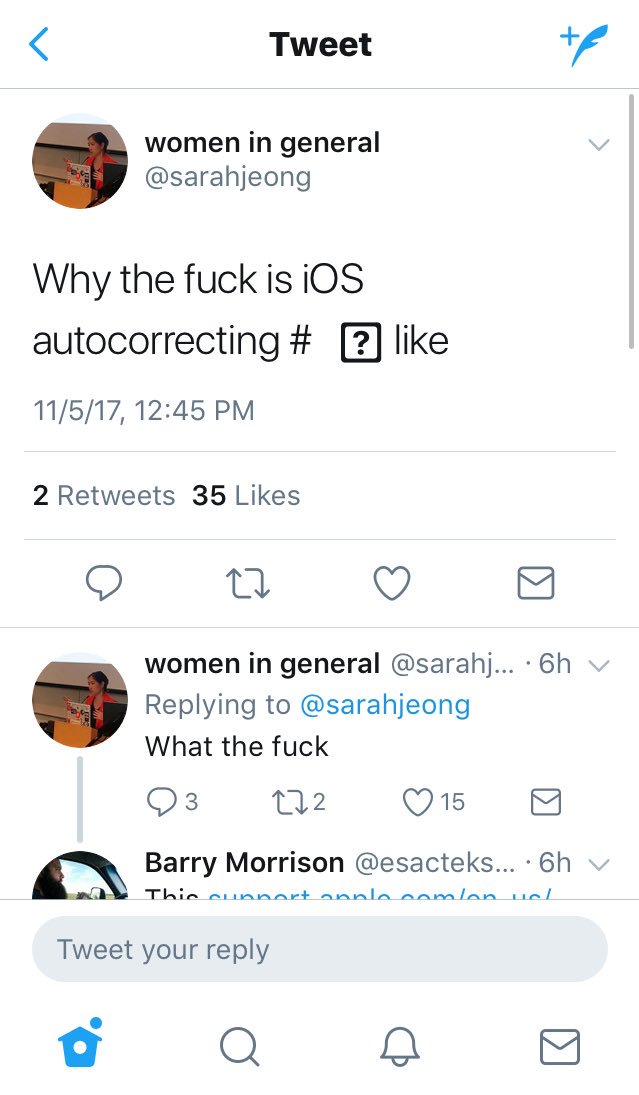View the 35 Likes list
This screenshot has width=639, height=1095.
tap(246, 496)
